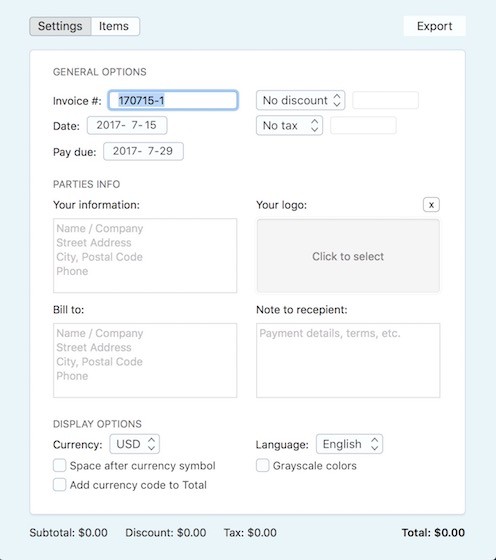Click the Export button
This screenshot has width=496, height=560.
pyautogui.click(x=435, y=26)
